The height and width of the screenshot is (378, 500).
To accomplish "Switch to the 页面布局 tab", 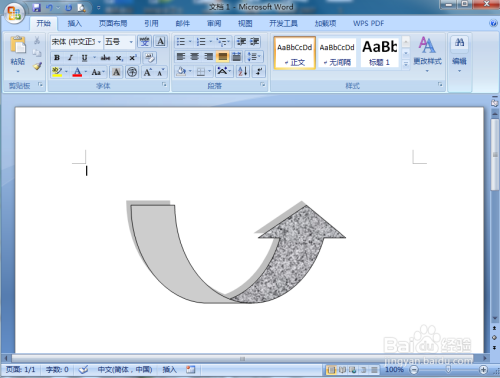I will coord(113,23).
